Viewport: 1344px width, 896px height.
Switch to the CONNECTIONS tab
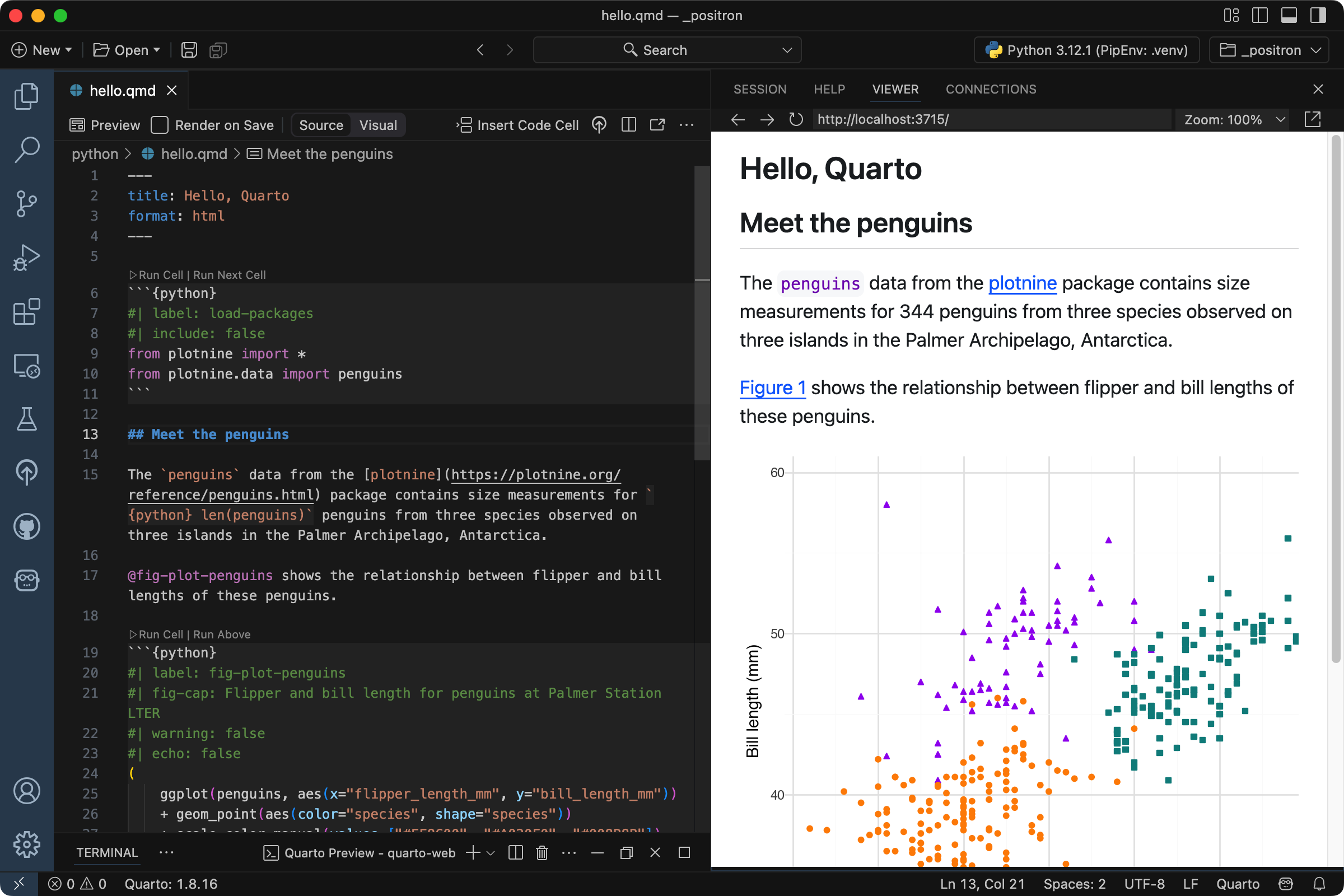[x=991, y=89]
